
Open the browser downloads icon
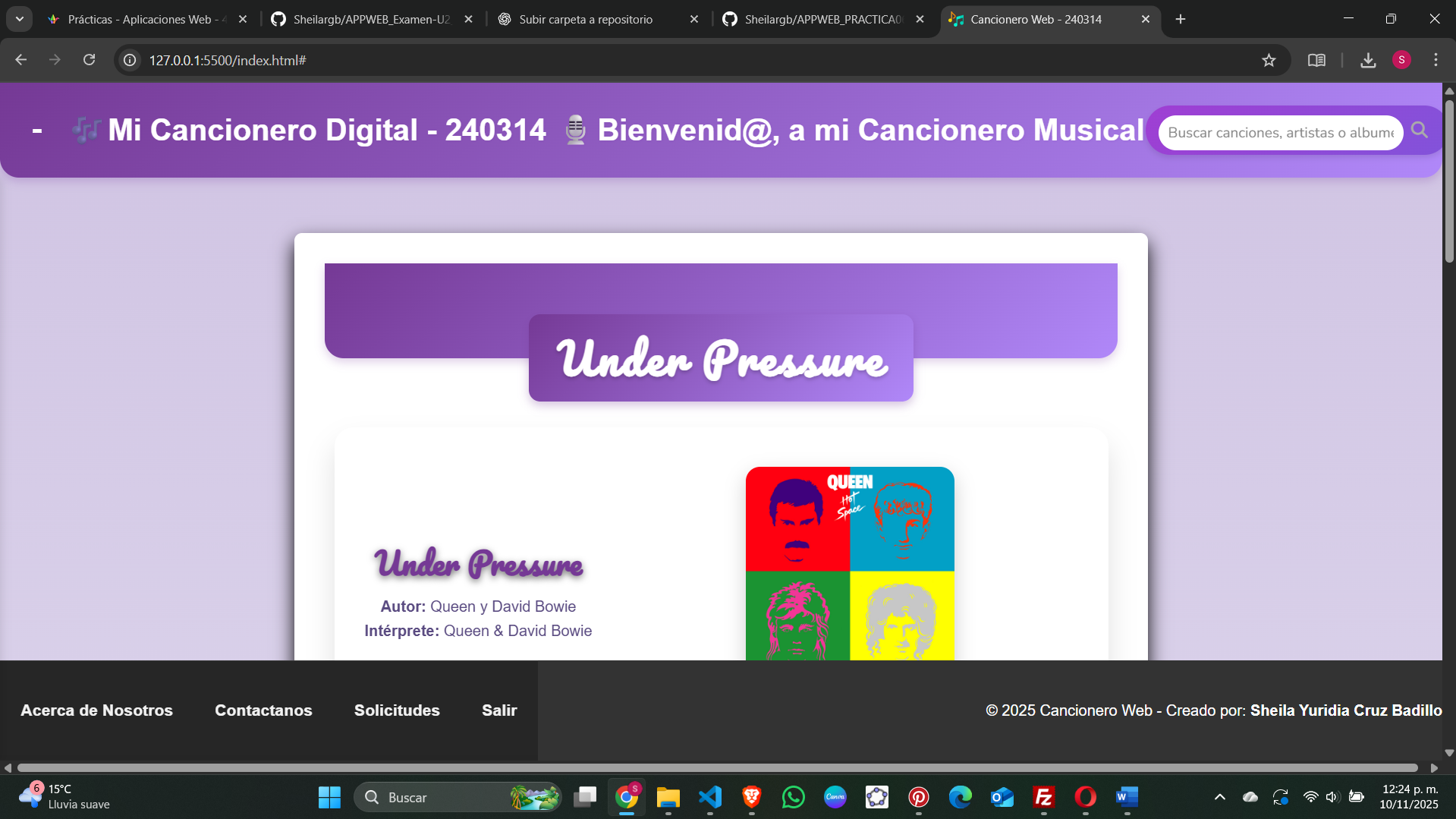1368,61
